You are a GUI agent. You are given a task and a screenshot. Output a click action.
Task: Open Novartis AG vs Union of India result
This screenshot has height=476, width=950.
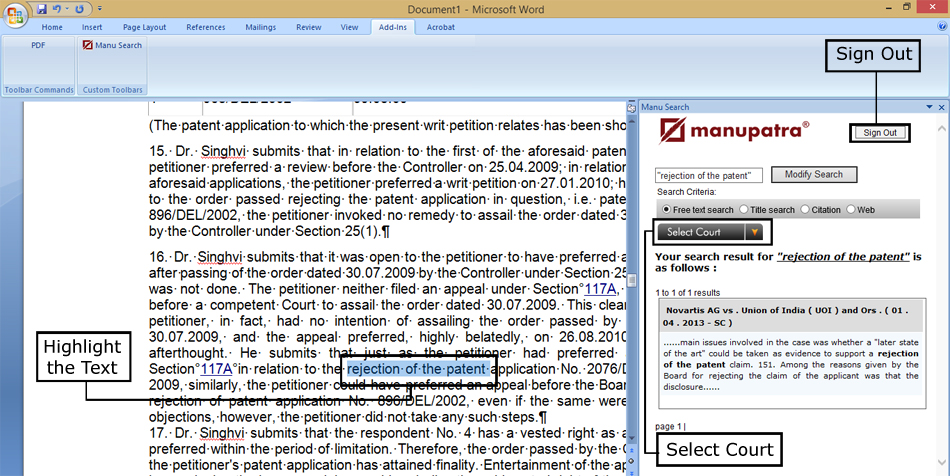tap(792, 316)
